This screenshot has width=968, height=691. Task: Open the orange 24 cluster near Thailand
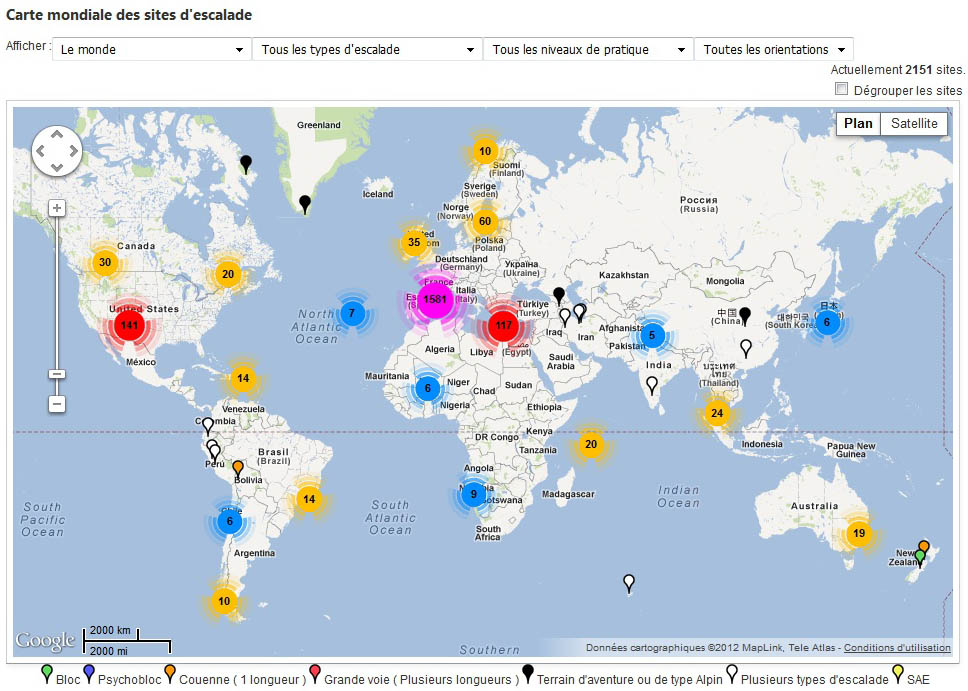[717, 414]
